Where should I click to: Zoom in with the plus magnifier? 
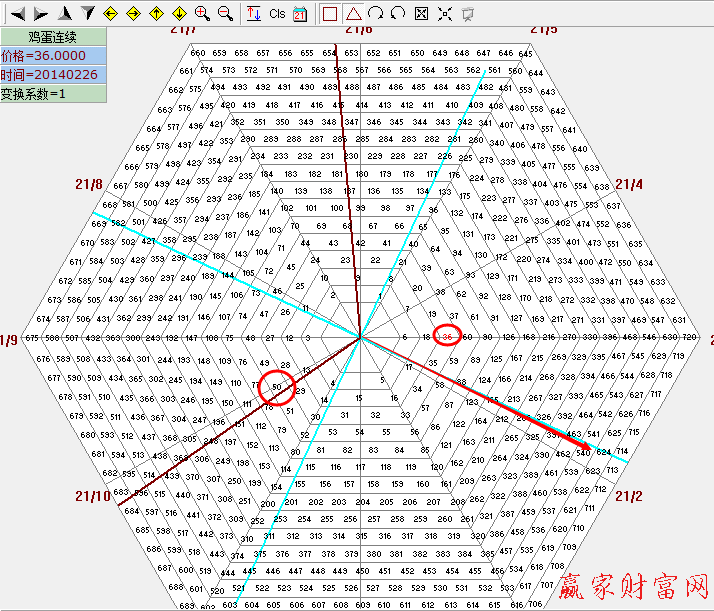tap(202, 14)
